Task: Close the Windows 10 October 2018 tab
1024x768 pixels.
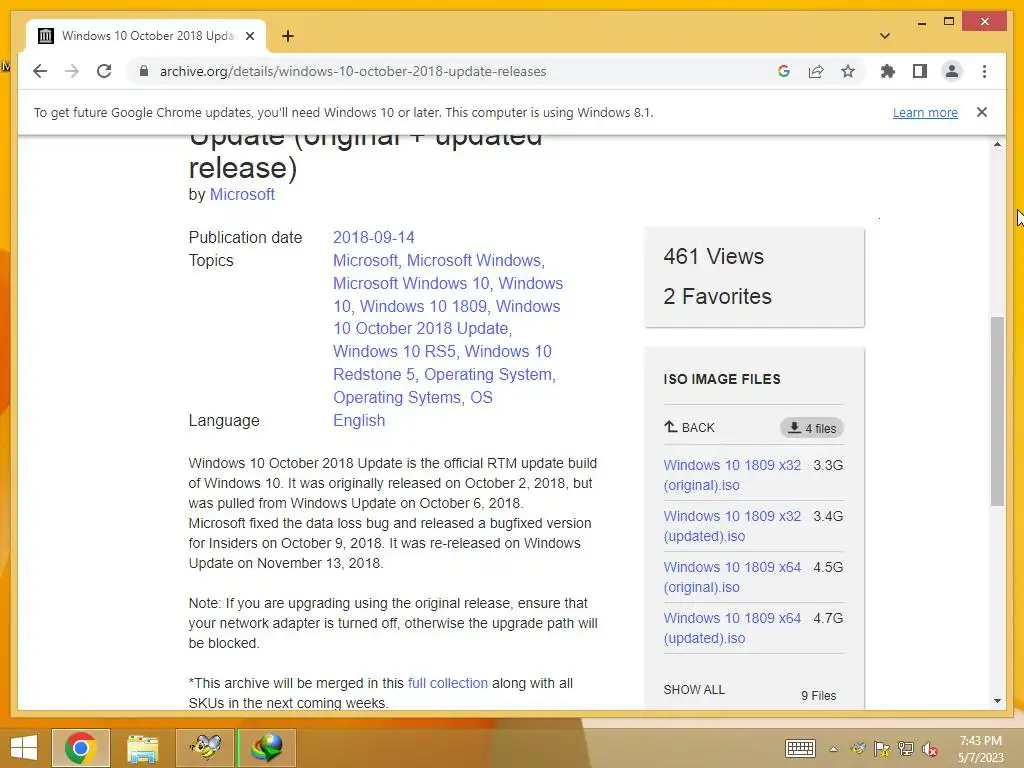Action: click(249, 36)
